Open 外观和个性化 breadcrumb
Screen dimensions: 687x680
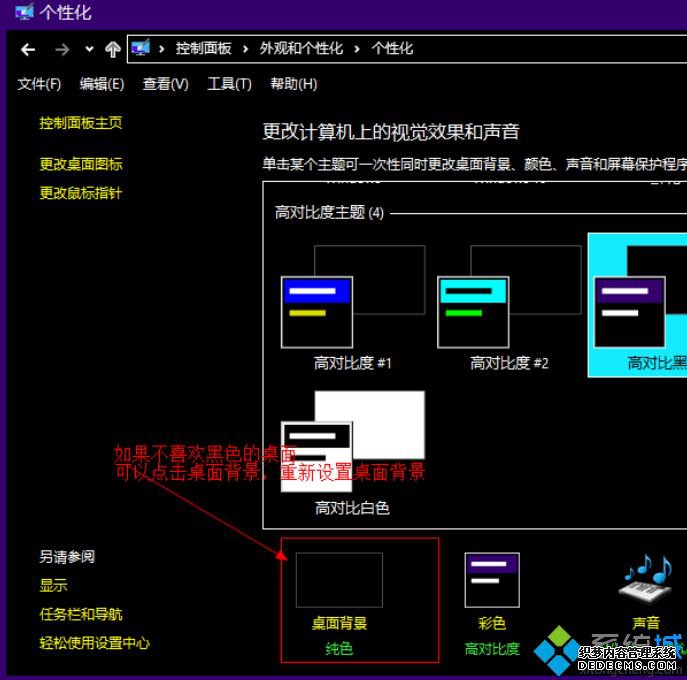(x=301, y=48)
